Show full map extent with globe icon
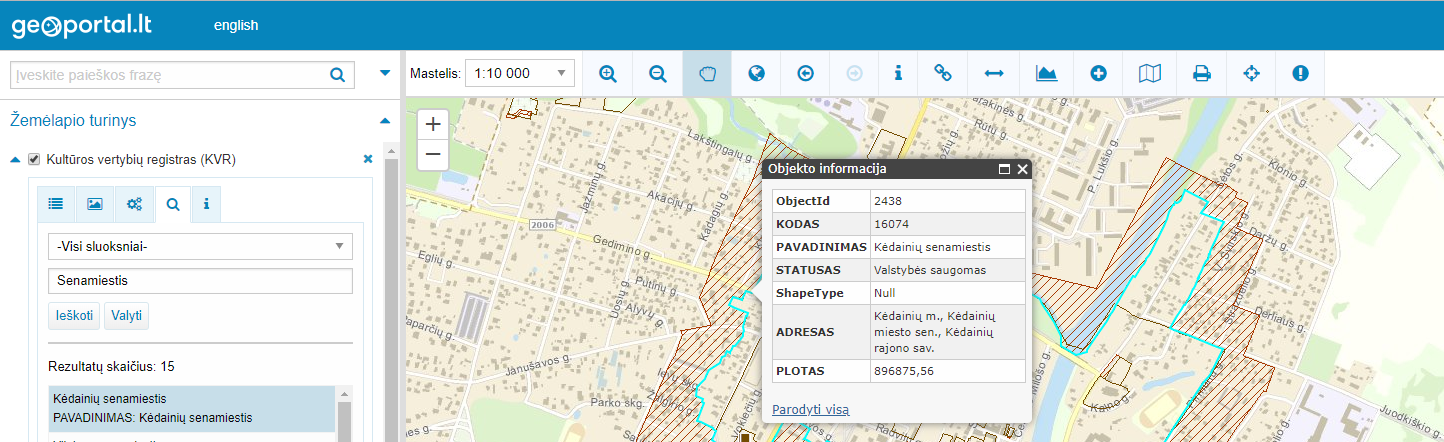 pos(757,73)
